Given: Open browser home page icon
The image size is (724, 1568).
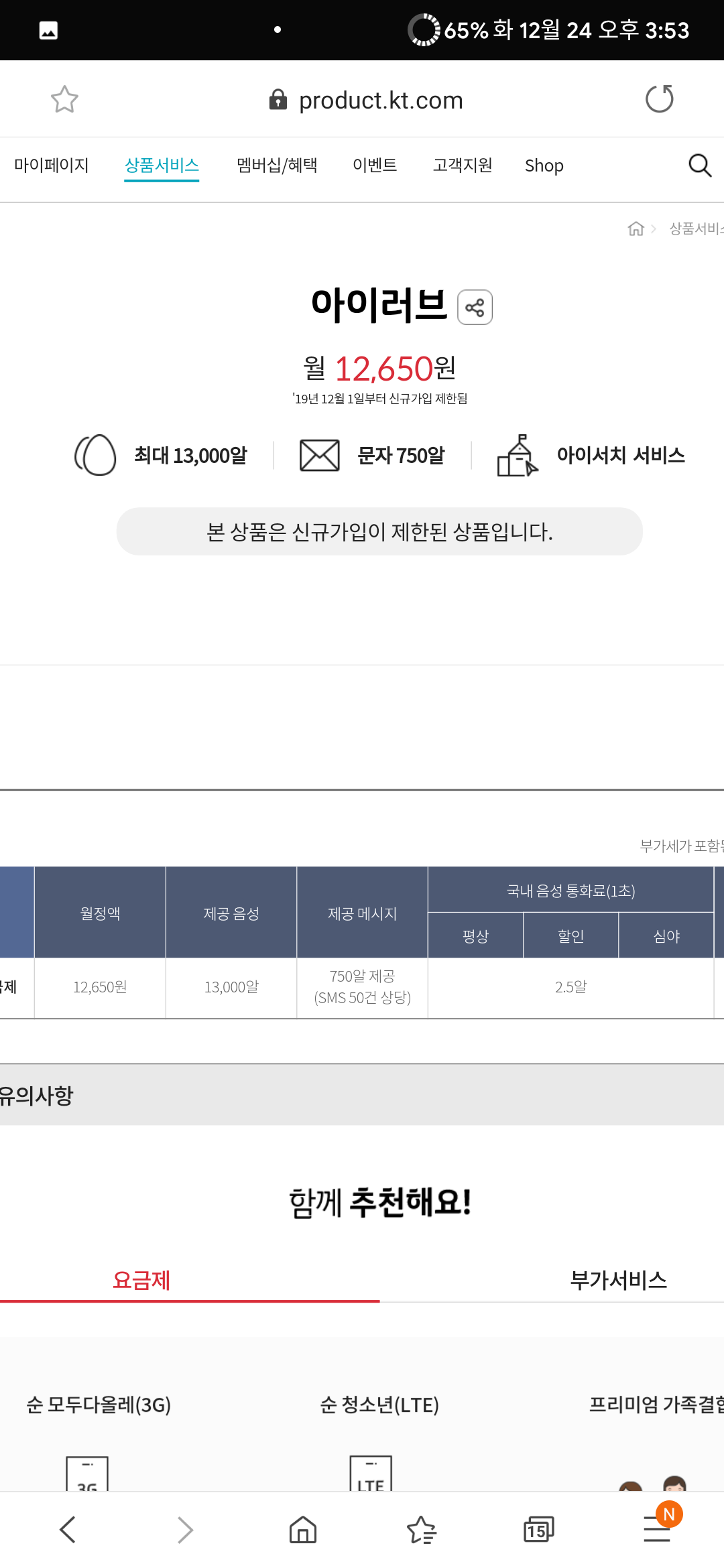Looking at the screenshot, I should tap(303, 1530).
